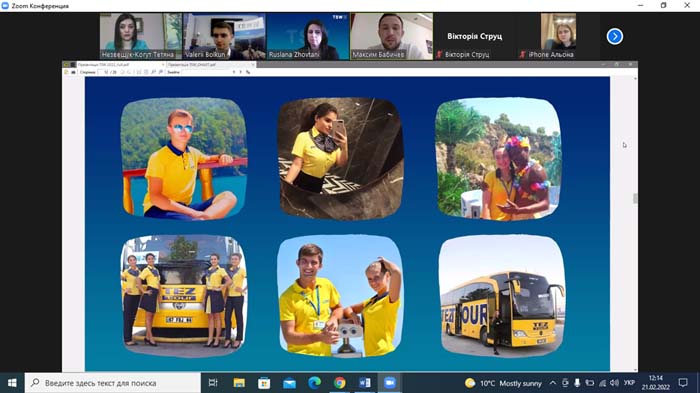Expand hidden system tray icons

click(x=553, y=383)
